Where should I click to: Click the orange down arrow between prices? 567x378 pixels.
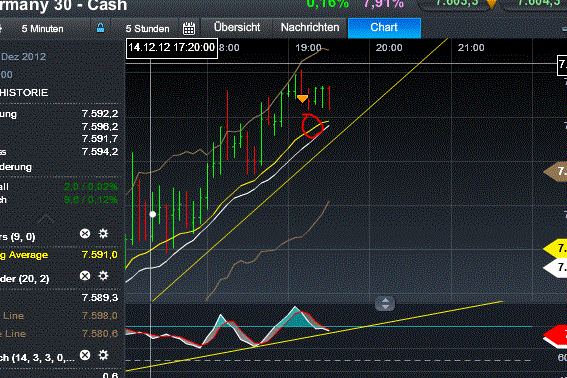[x=491, y=4]
